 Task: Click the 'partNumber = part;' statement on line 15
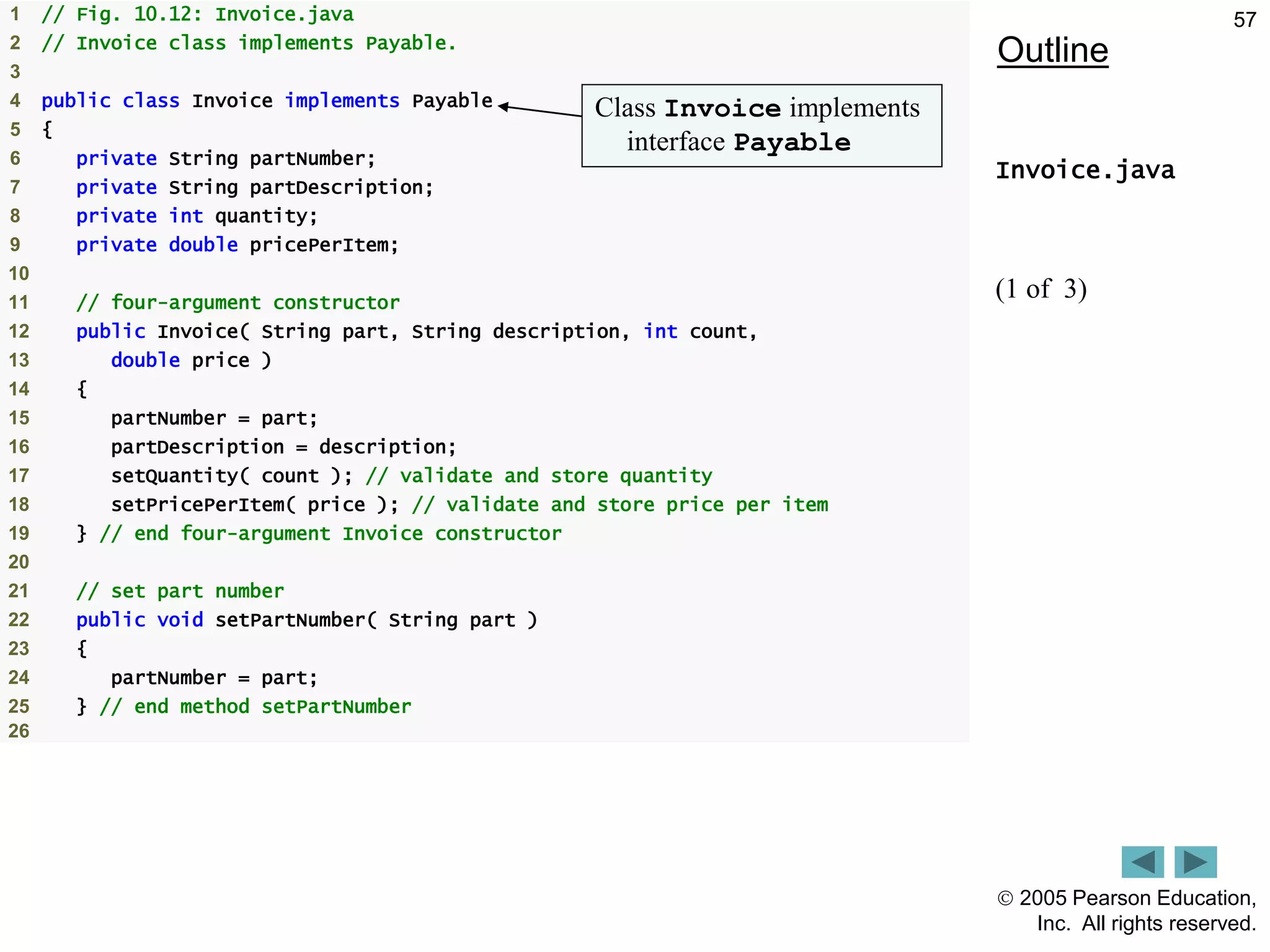[x=215, y=418]
